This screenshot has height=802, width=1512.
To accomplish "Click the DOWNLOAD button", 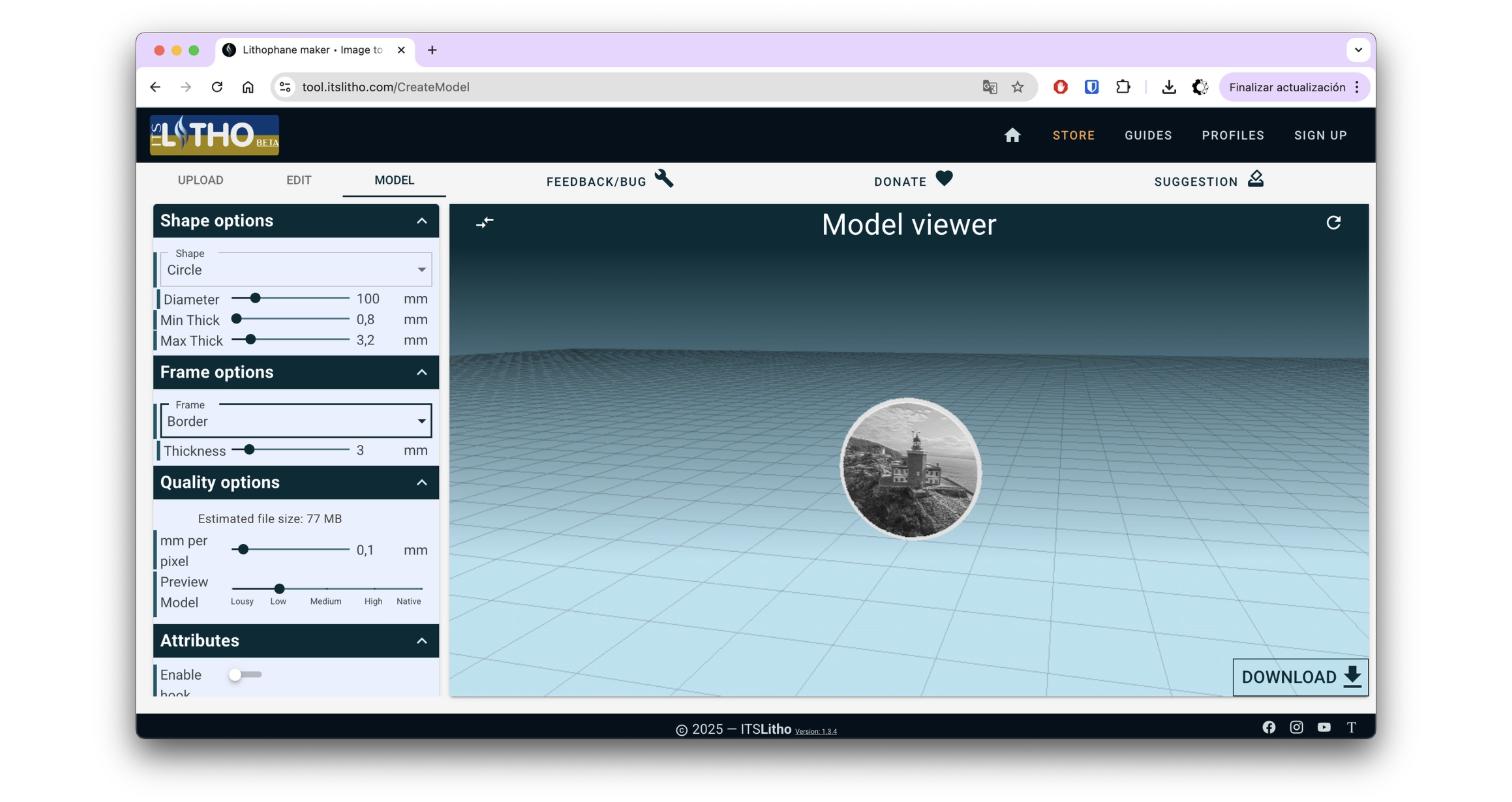I will pyautogui.click(x=1301, y=677).
